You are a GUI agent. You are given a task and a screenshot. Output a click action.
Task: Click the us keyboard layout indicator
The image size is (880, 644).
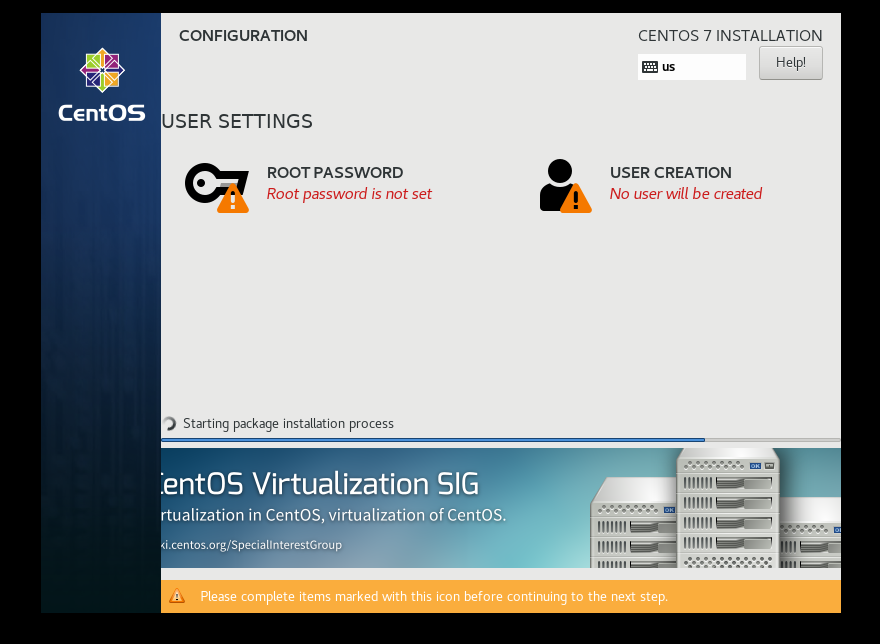pos(691,67)
